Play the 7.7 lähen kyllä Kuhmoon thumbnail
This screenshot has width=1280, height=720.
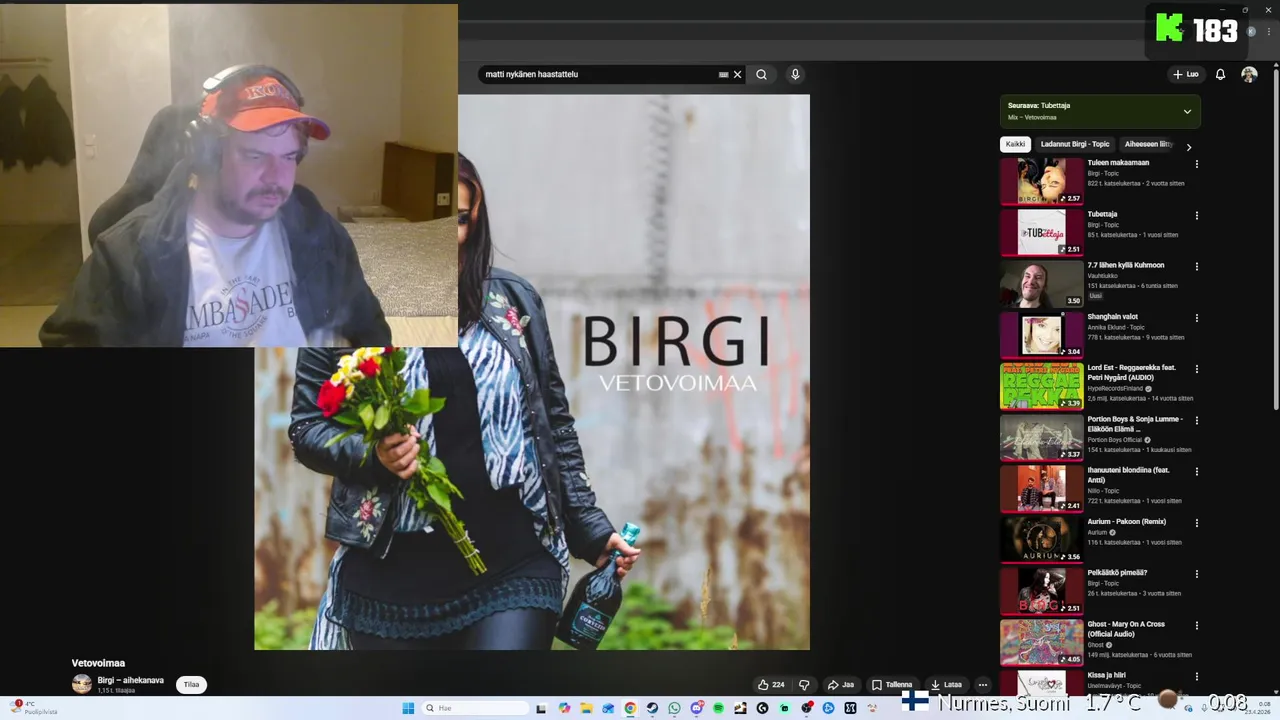(x=1042, y=284)
